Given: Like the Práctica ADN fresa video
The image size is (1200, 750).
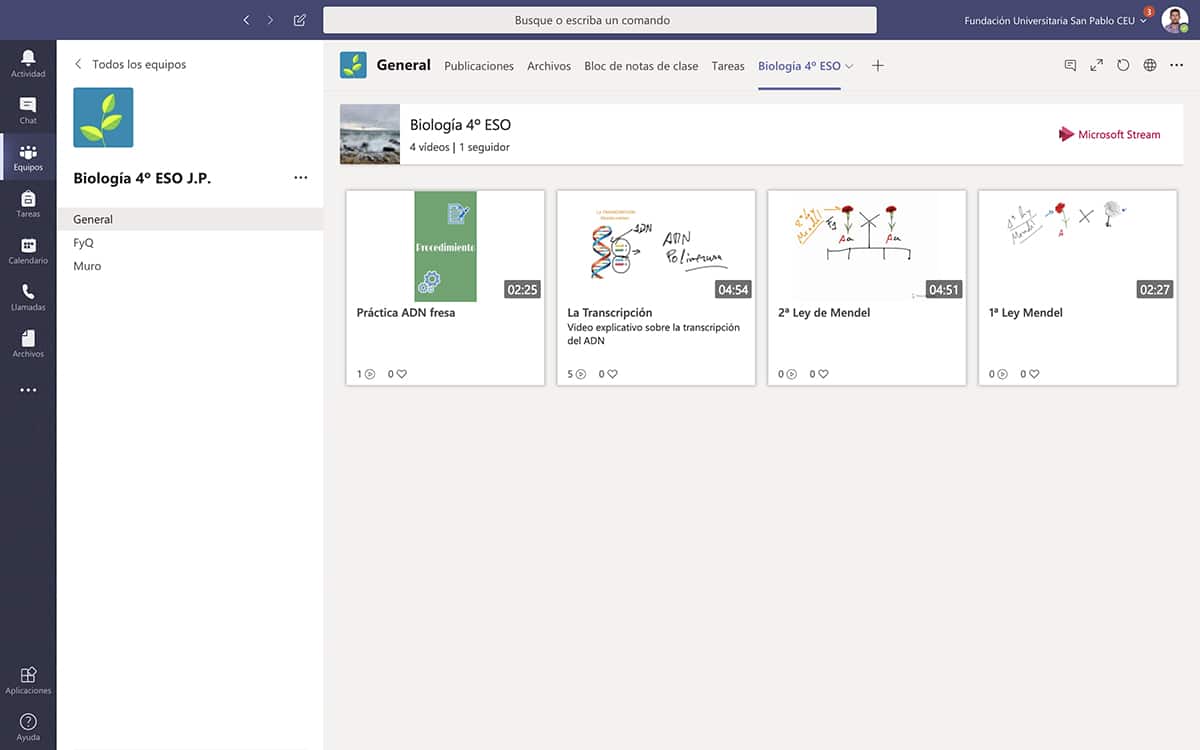Looking at the screenshot, I should tap(401, 374).
